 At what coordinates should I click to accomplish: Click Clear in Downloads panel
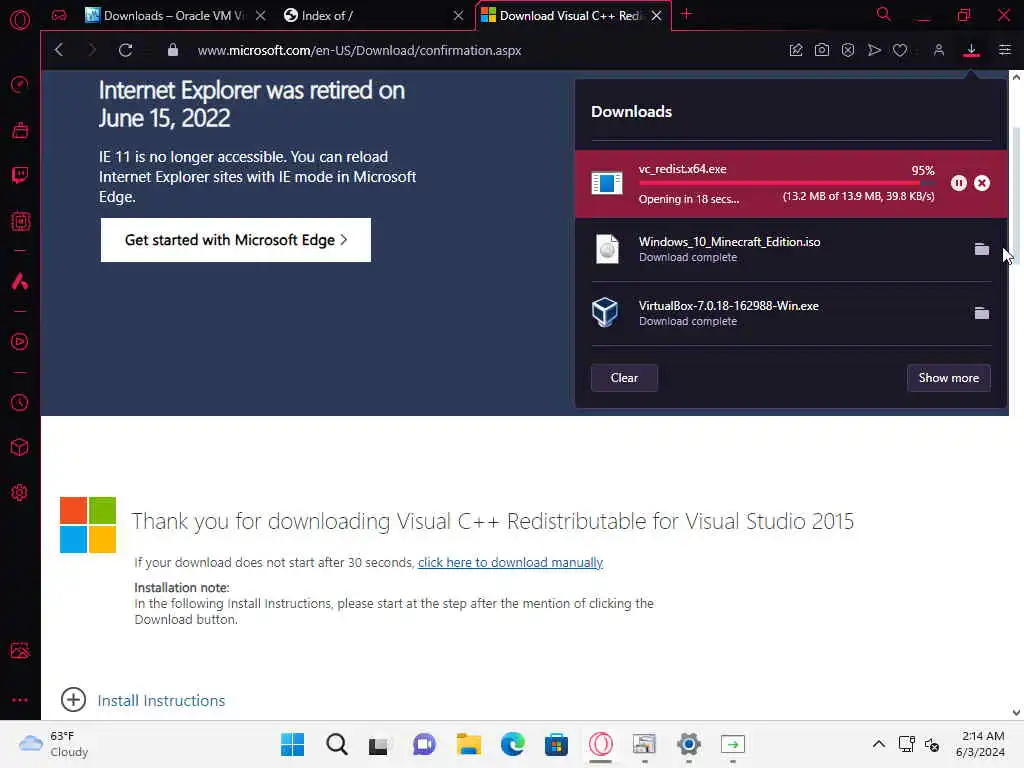tap(624, 377)
